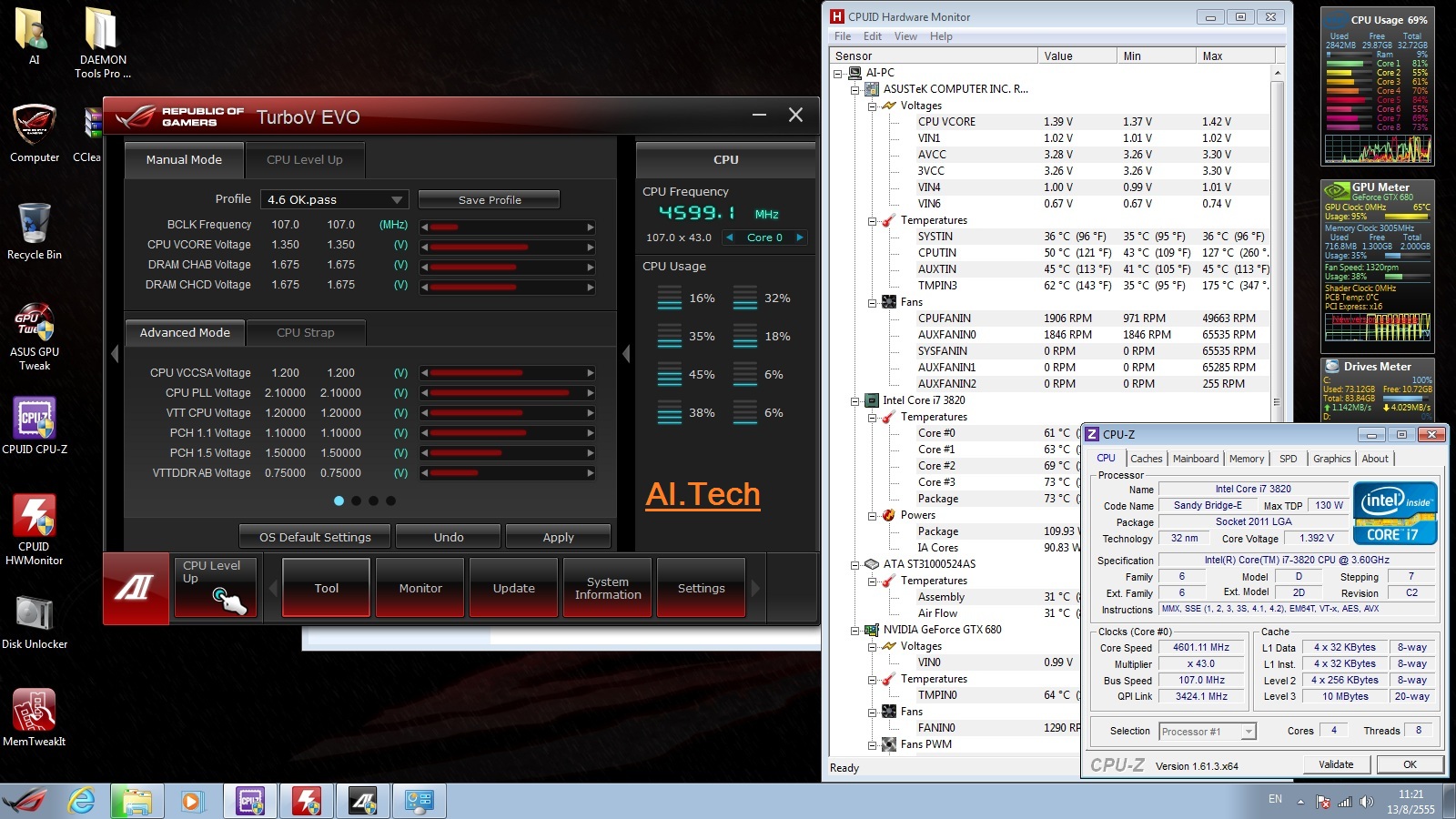
Task: Collapse the Powers node in HWMonitor
Action: 873,515
